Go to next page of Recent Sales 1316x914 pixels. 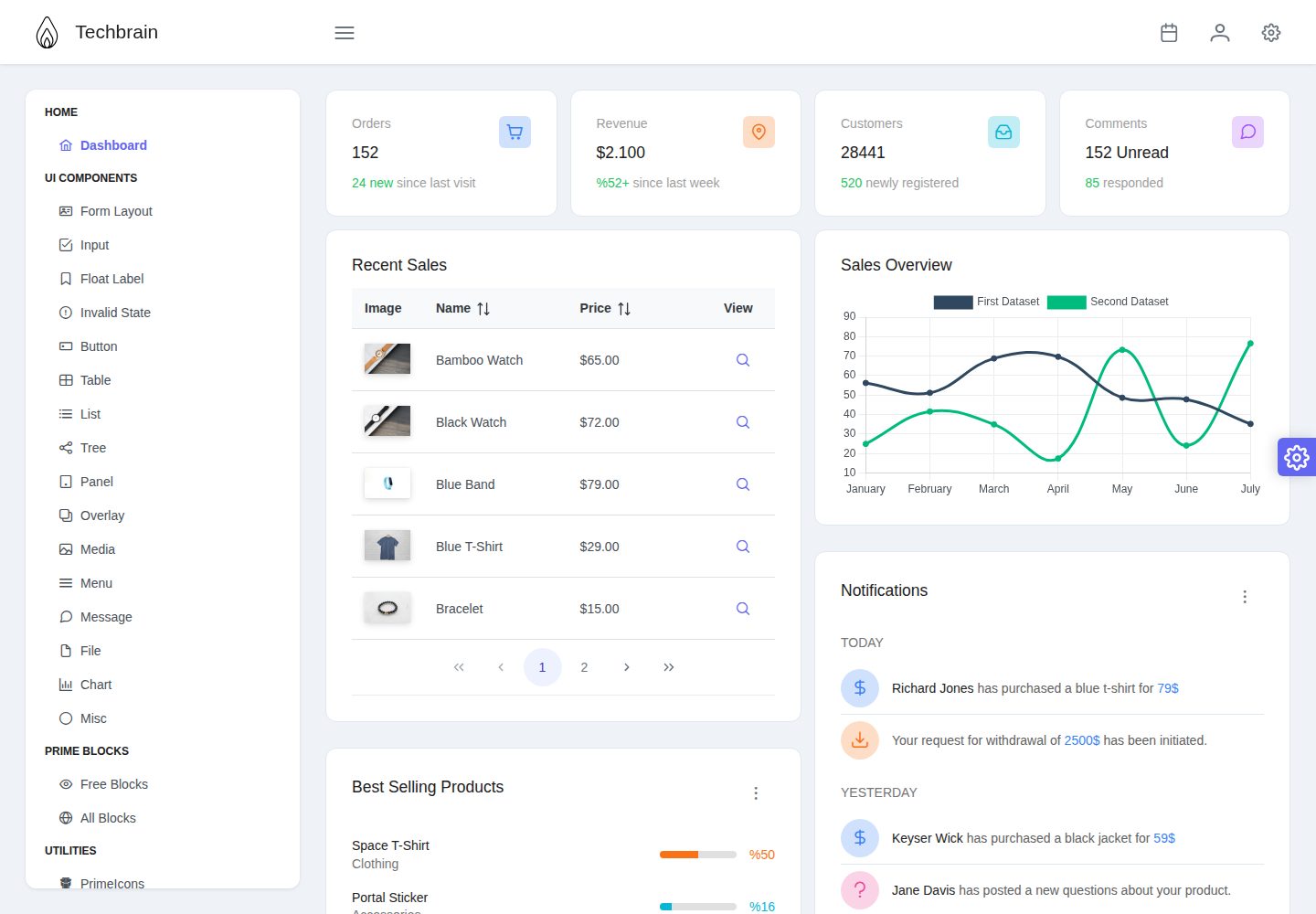coord(626,667)
